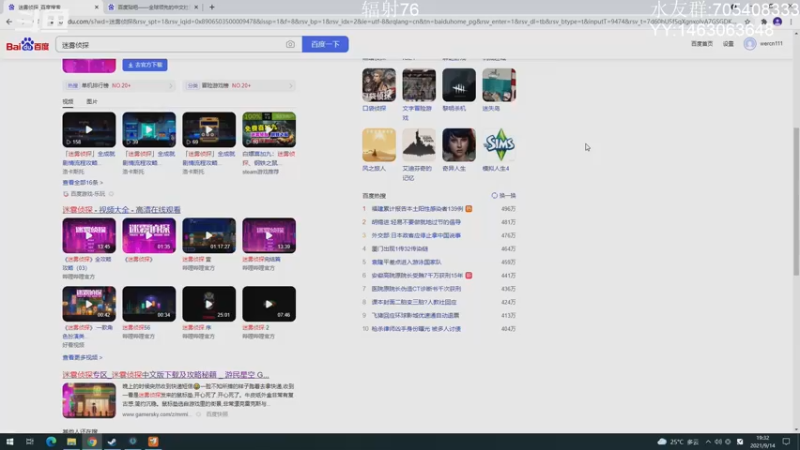Viewport: 800px width, 450px height.
Task: Open the orange app on the taskbar
Action: (153, 441)
